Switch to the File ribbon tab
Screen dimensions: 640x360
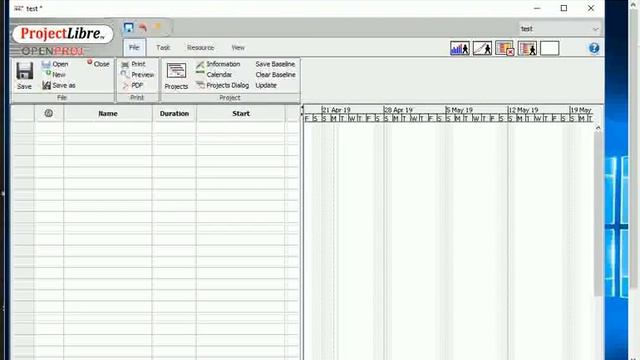[x=134, y=48]
